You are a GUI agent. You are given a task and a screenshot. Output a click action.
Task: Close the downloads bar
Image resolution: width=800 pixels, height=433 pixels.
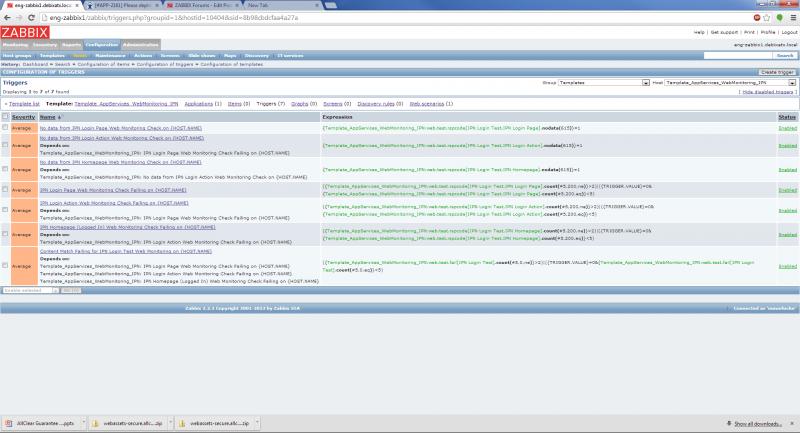tap(792, 423)
